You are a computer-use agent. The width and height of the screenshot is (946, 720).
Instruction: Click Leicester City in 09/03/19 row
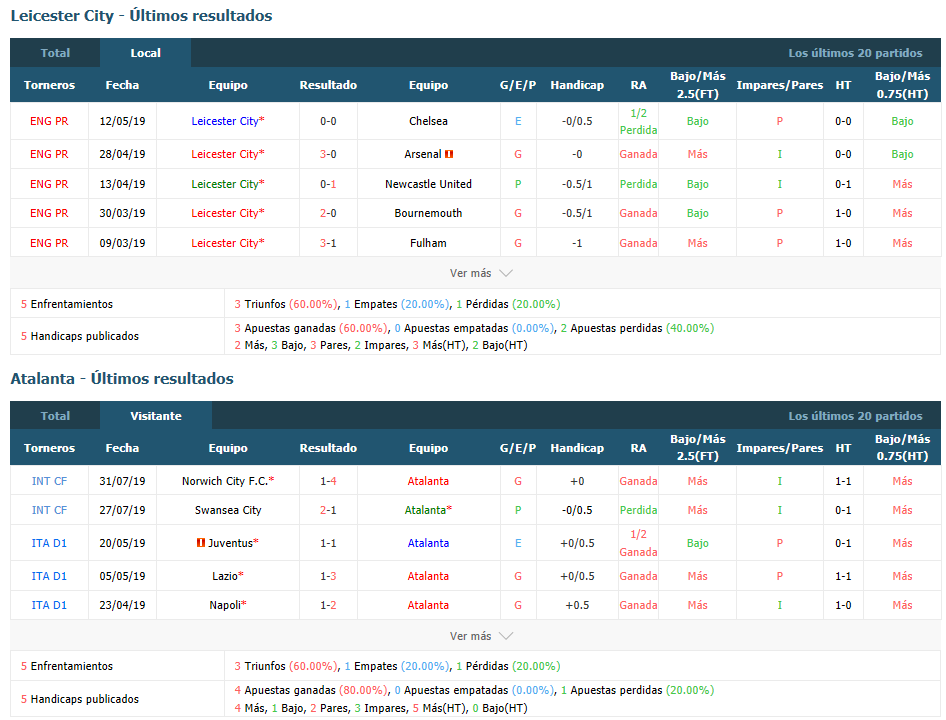click(x=225, y=243)
